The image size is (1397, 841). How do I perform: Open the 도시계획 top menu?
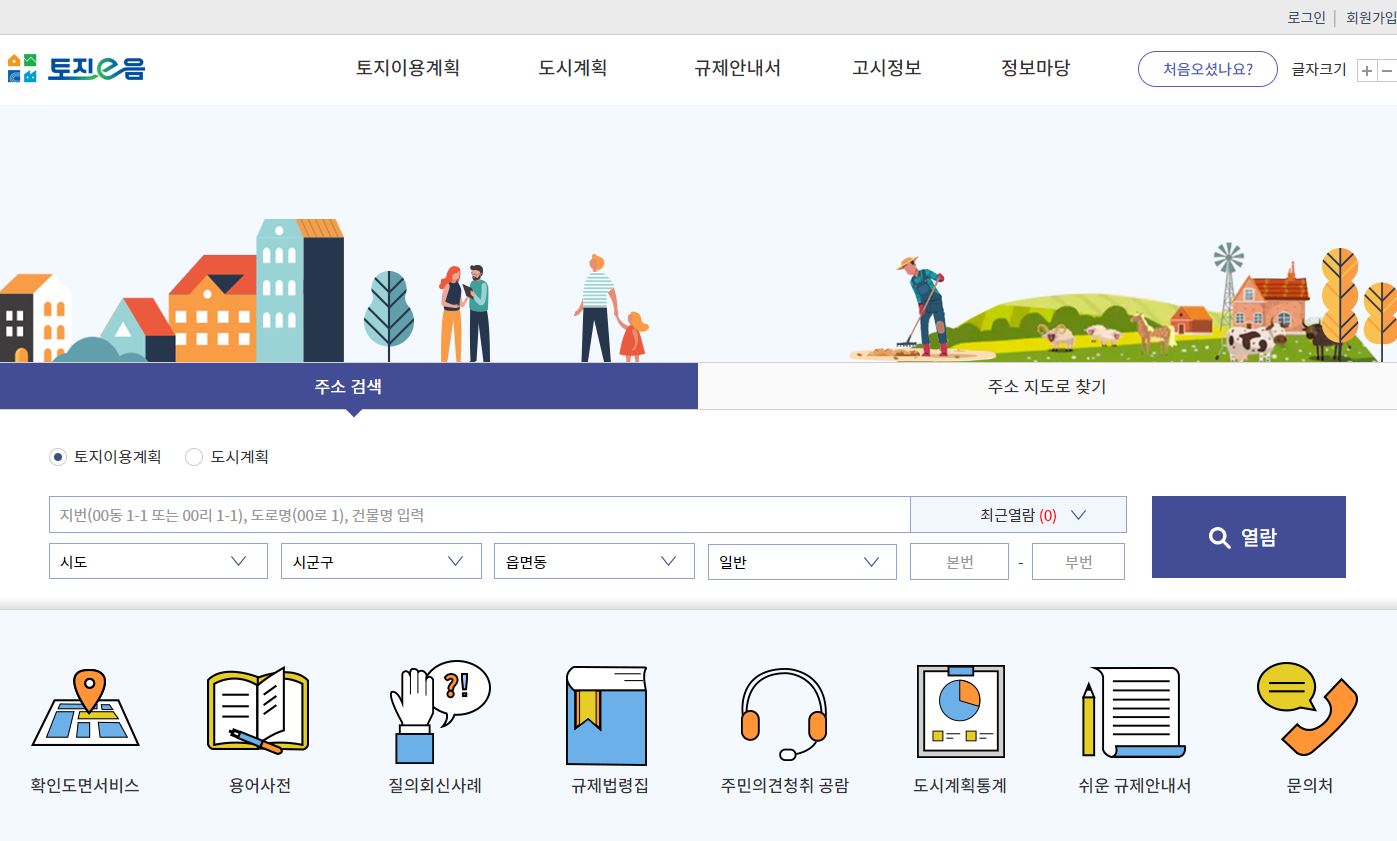coord(573,68)
